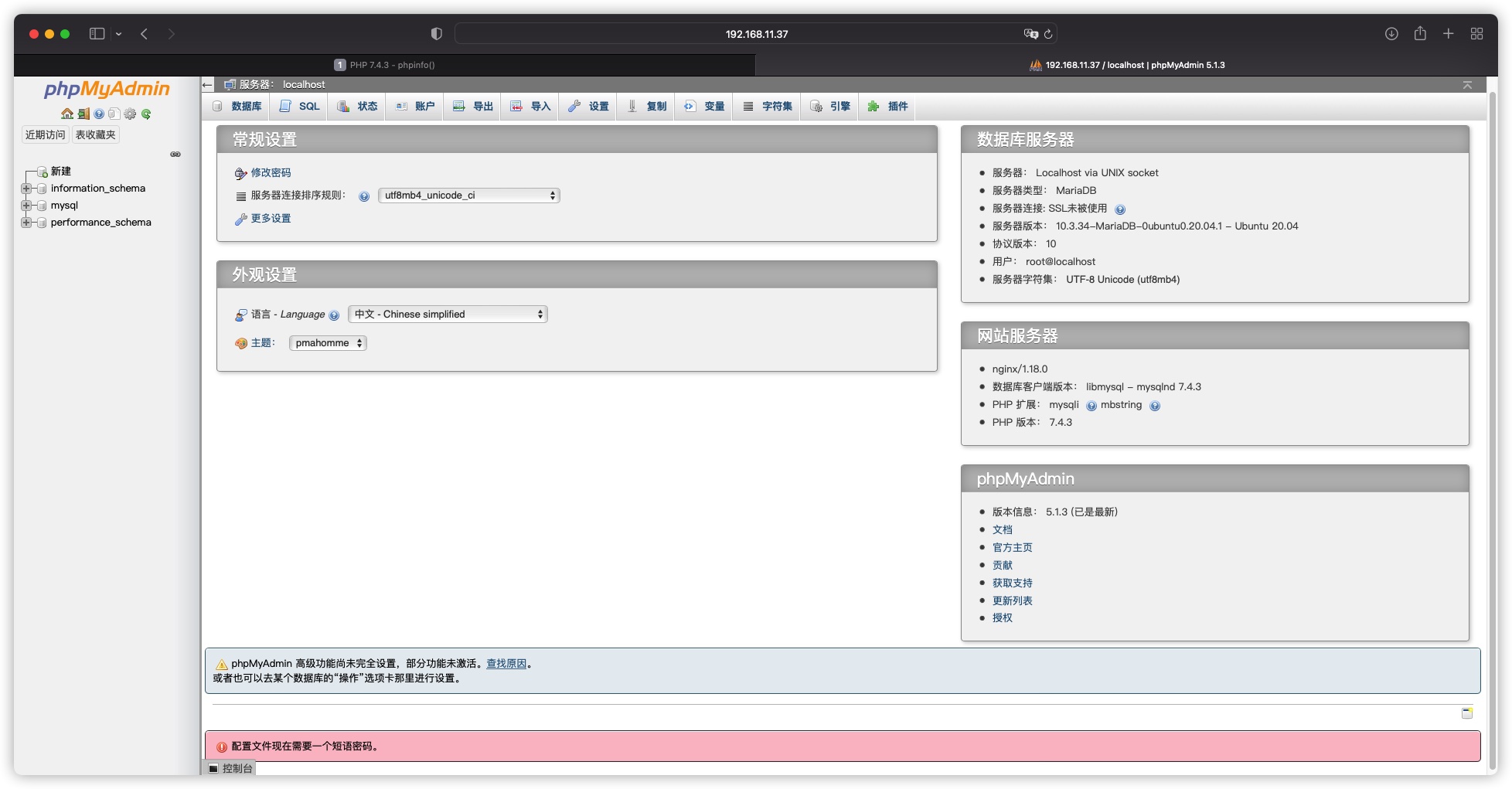This screenshot has height=789, width=1512.
Task: Refresh the navigation tree with the green icon
Action: click(147, 114)
